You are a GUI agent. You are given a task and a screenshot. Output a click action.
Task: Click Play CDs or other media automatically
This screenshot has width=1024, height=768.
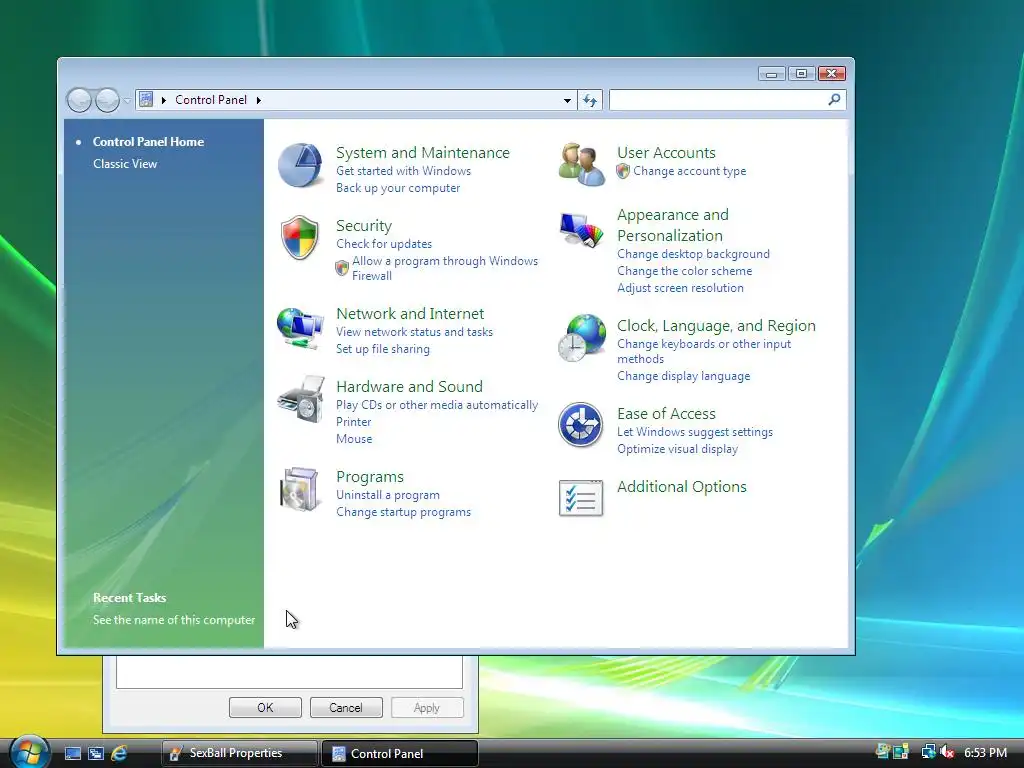coord(437,405)
